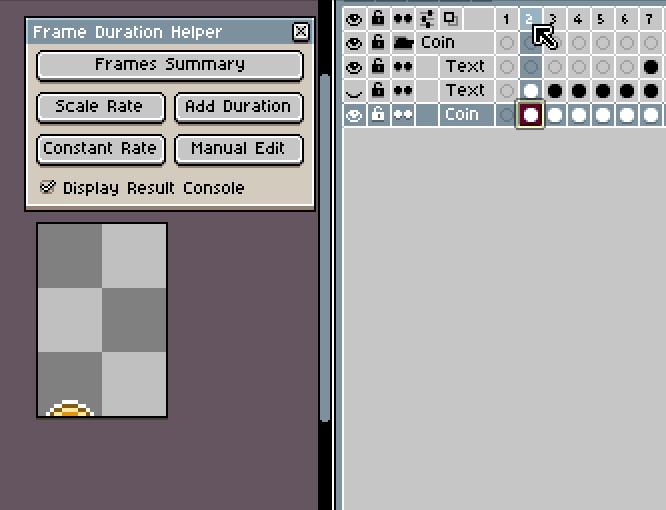Click the onion skin options icon in header
Image resolution: width=666 pixels, height=510 pixels.
pos(427,19)
